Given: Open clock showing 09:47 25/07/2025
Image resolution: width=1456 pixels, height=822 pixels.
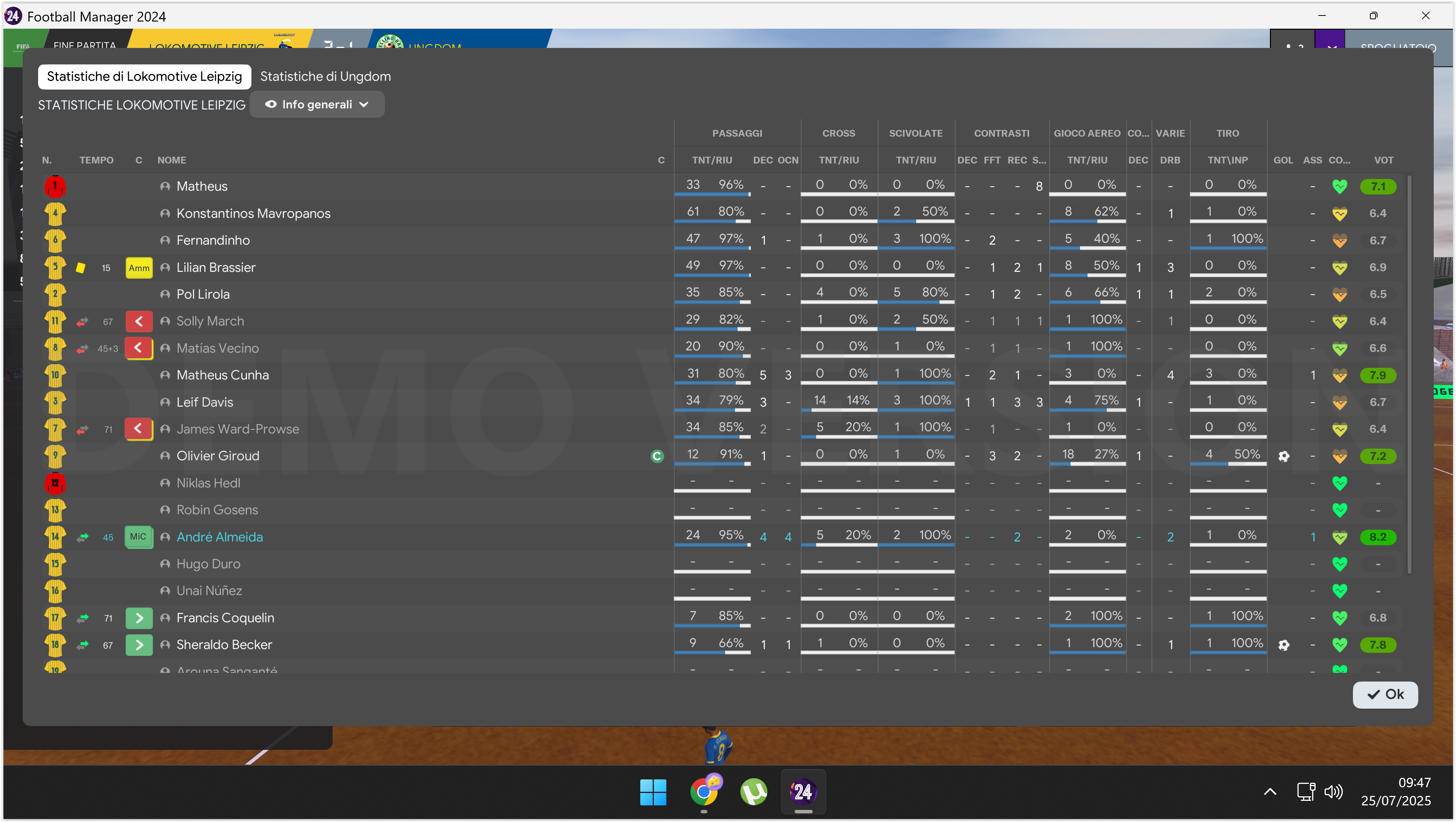Looking at the screenshot, I should [x=1396, y=792].
